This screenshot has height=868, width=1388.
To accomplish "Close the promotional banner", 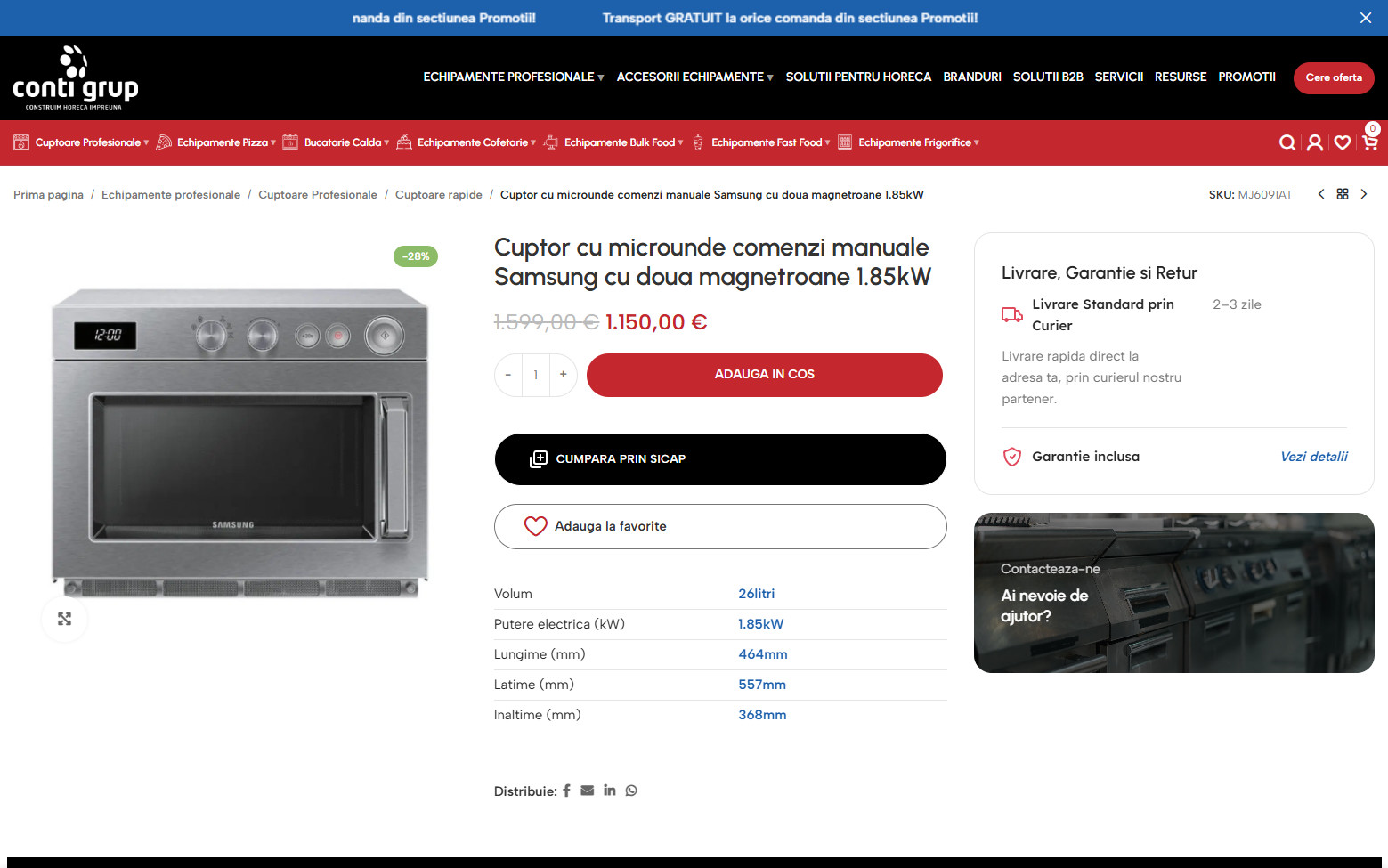I will (1365, 18).
